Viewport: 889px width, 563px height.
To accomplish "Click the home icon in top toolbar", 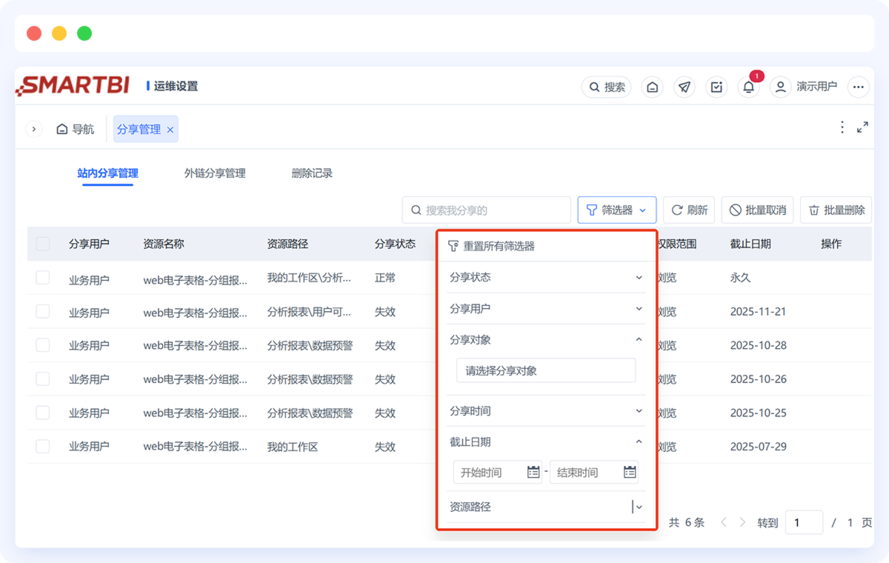I will coord(652,87).
